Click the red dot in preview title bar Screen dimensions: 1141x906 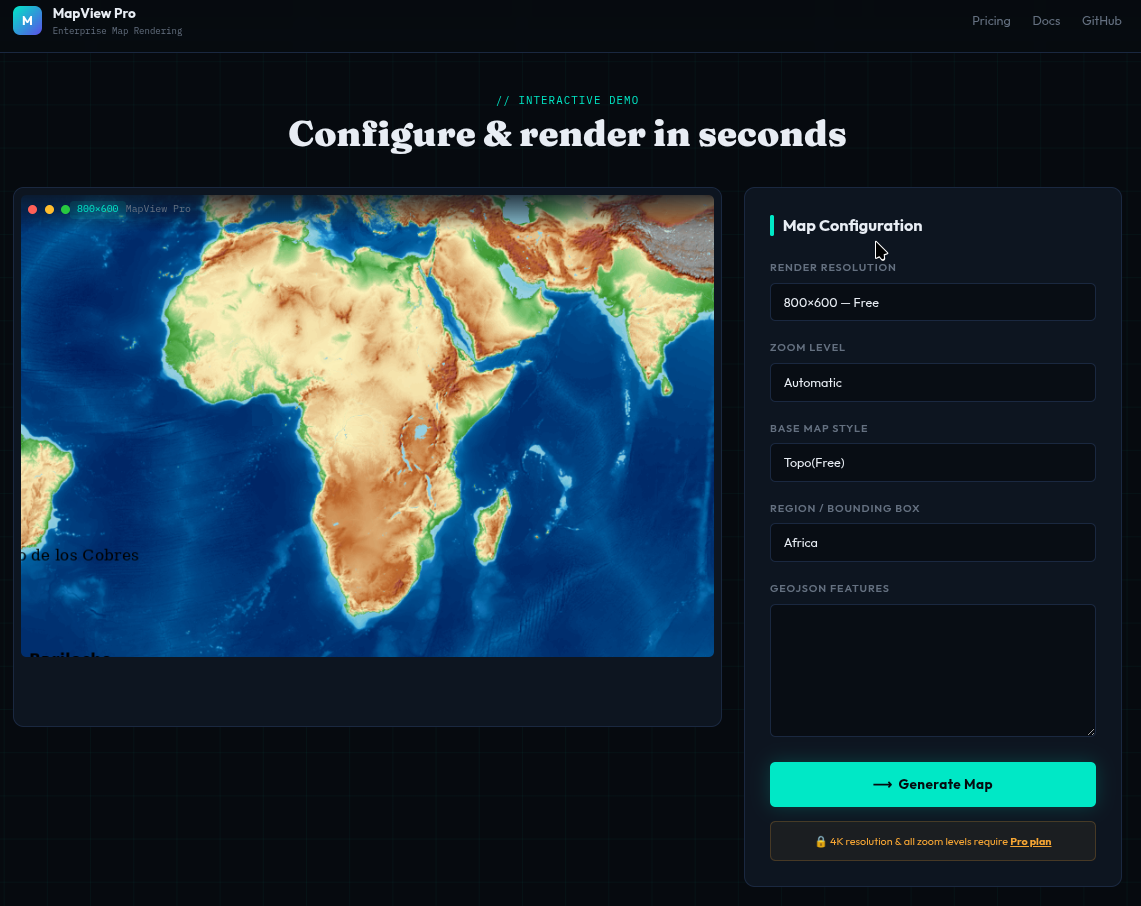click(33, 209)
